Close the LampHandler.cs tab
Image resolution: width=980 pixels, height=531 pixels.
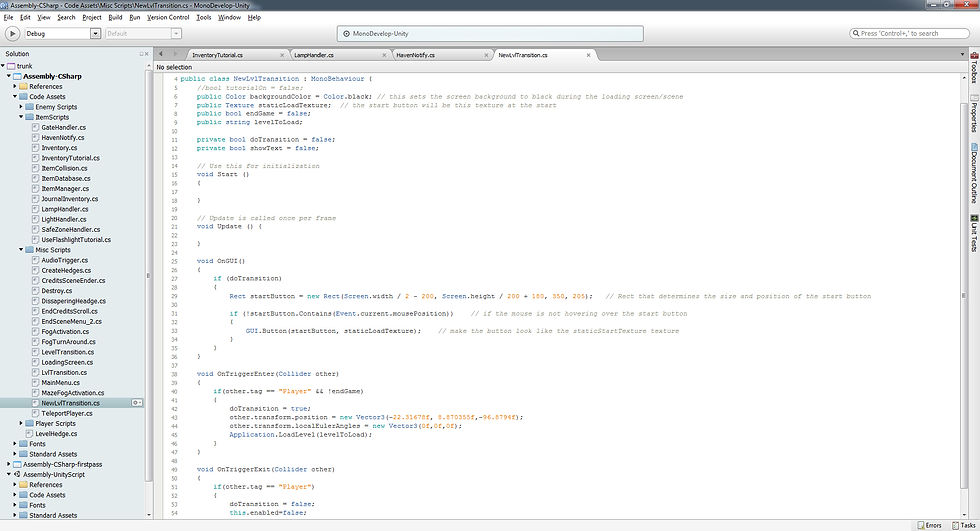coord(384,55)
